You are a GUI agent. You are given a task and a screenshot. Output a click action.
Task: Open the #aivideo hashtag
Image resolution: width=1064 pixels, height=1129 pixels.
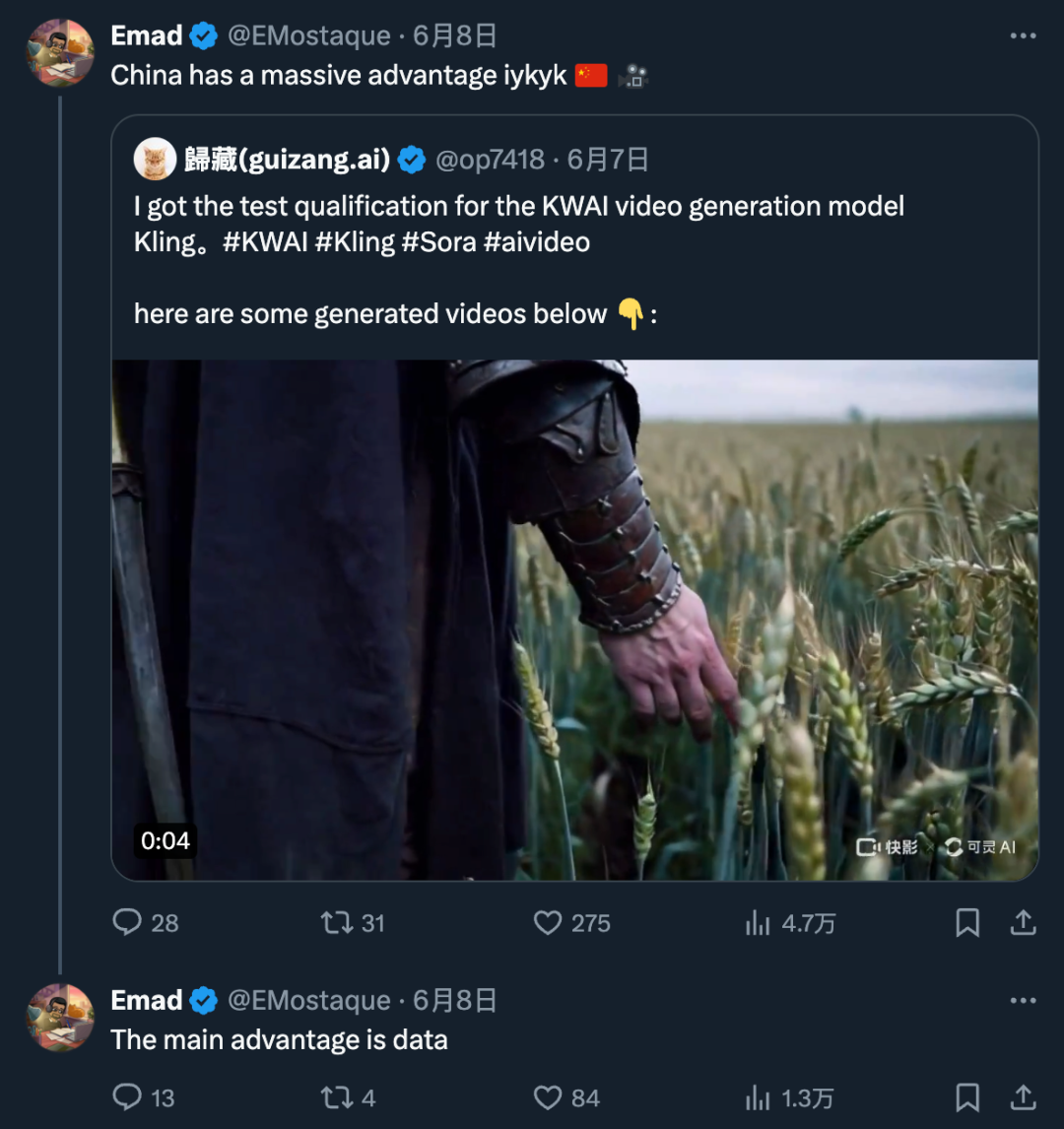(x=537, y=242)
